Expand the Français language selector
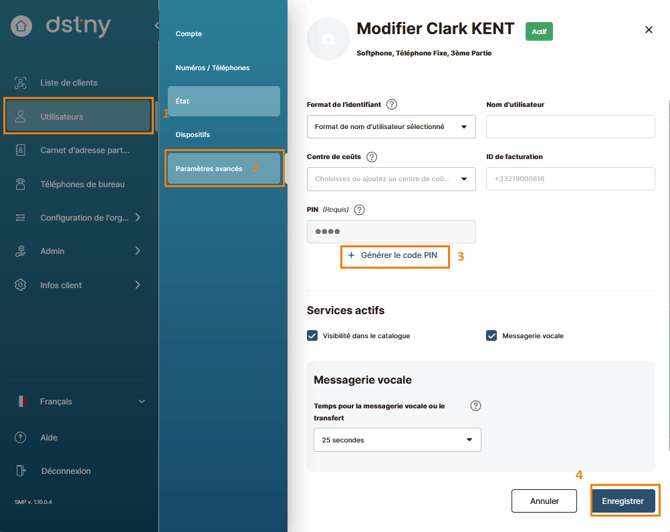Image resolution: width=670 pixels, height=532 pixels. click(79, 401)
